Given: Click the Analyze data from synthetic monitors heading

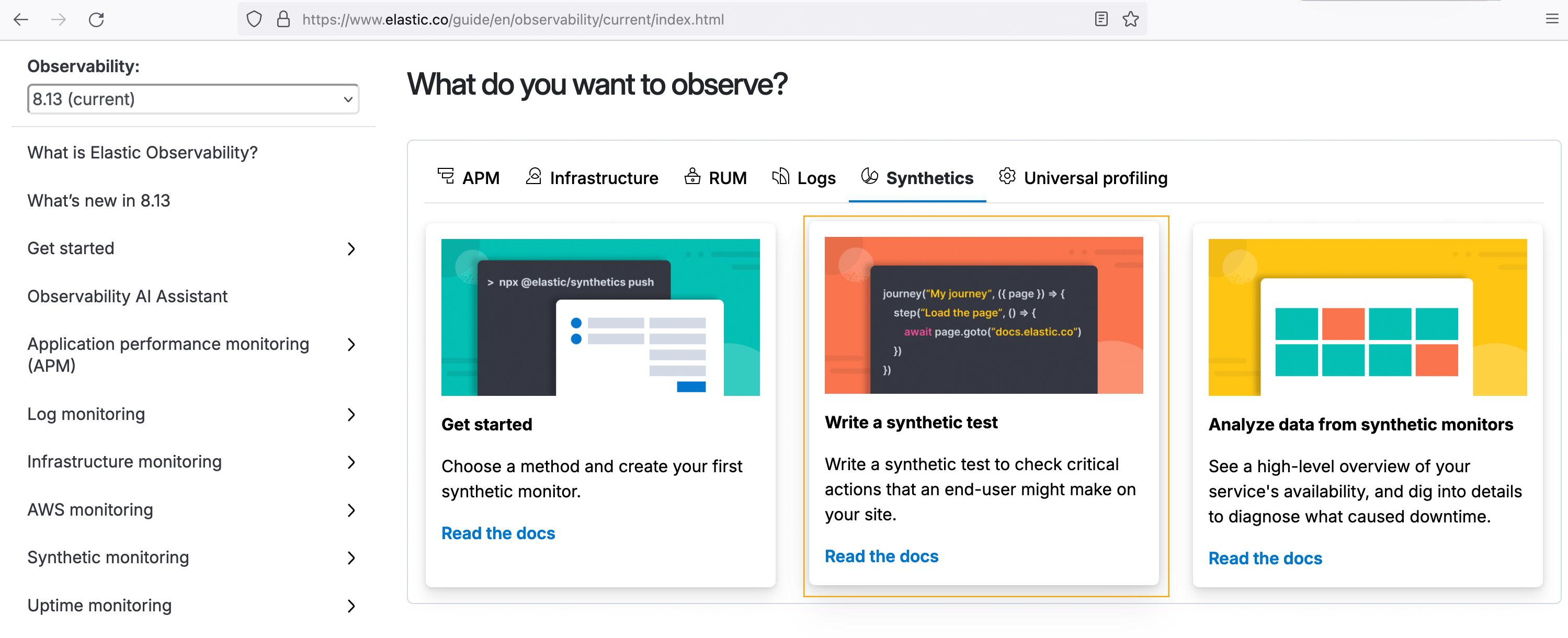Looking at the screenshot, I should (1360, 424).
